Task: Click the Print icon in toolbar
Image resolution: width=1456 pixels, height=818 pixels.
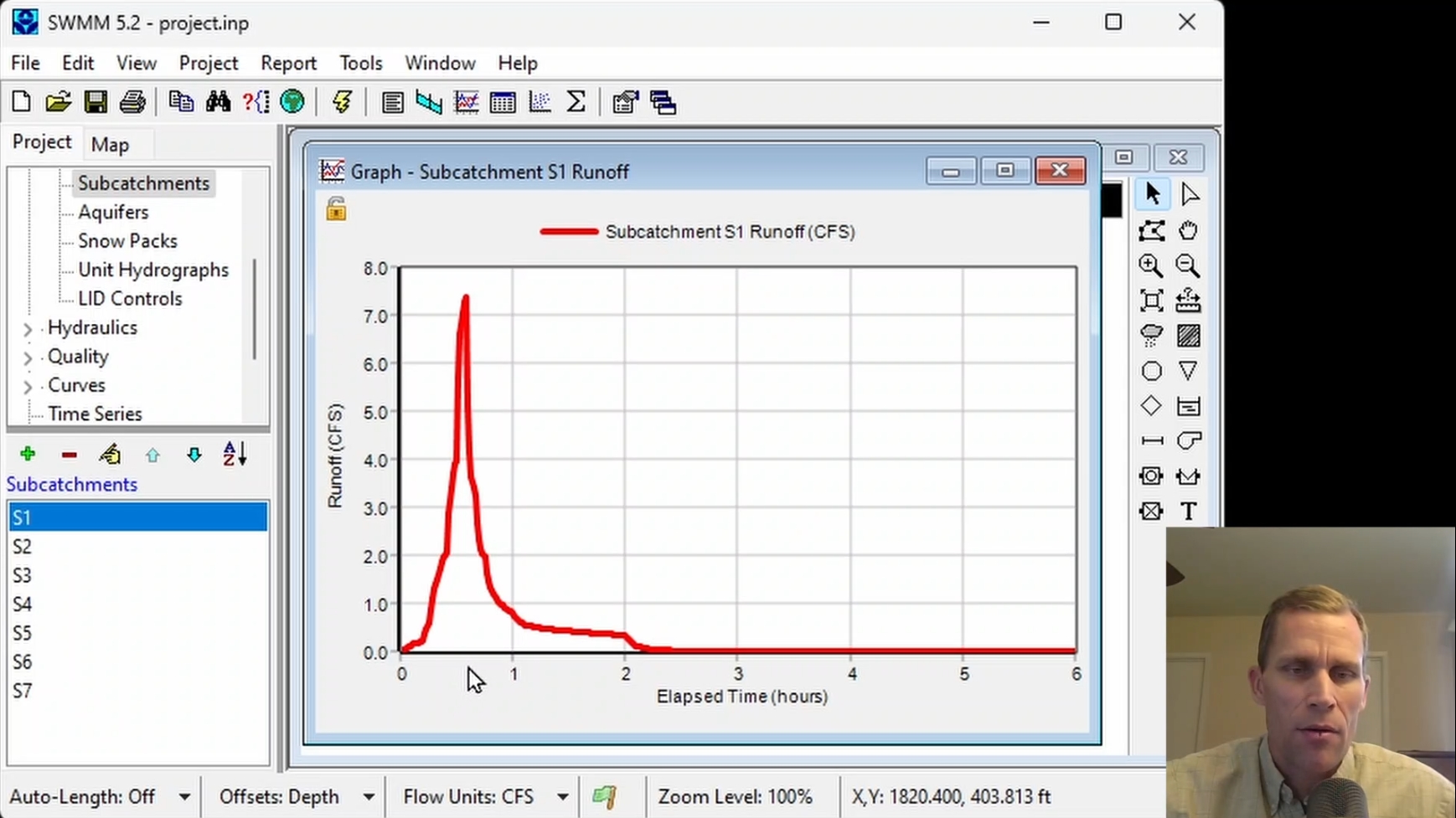Action: point(132,102)
